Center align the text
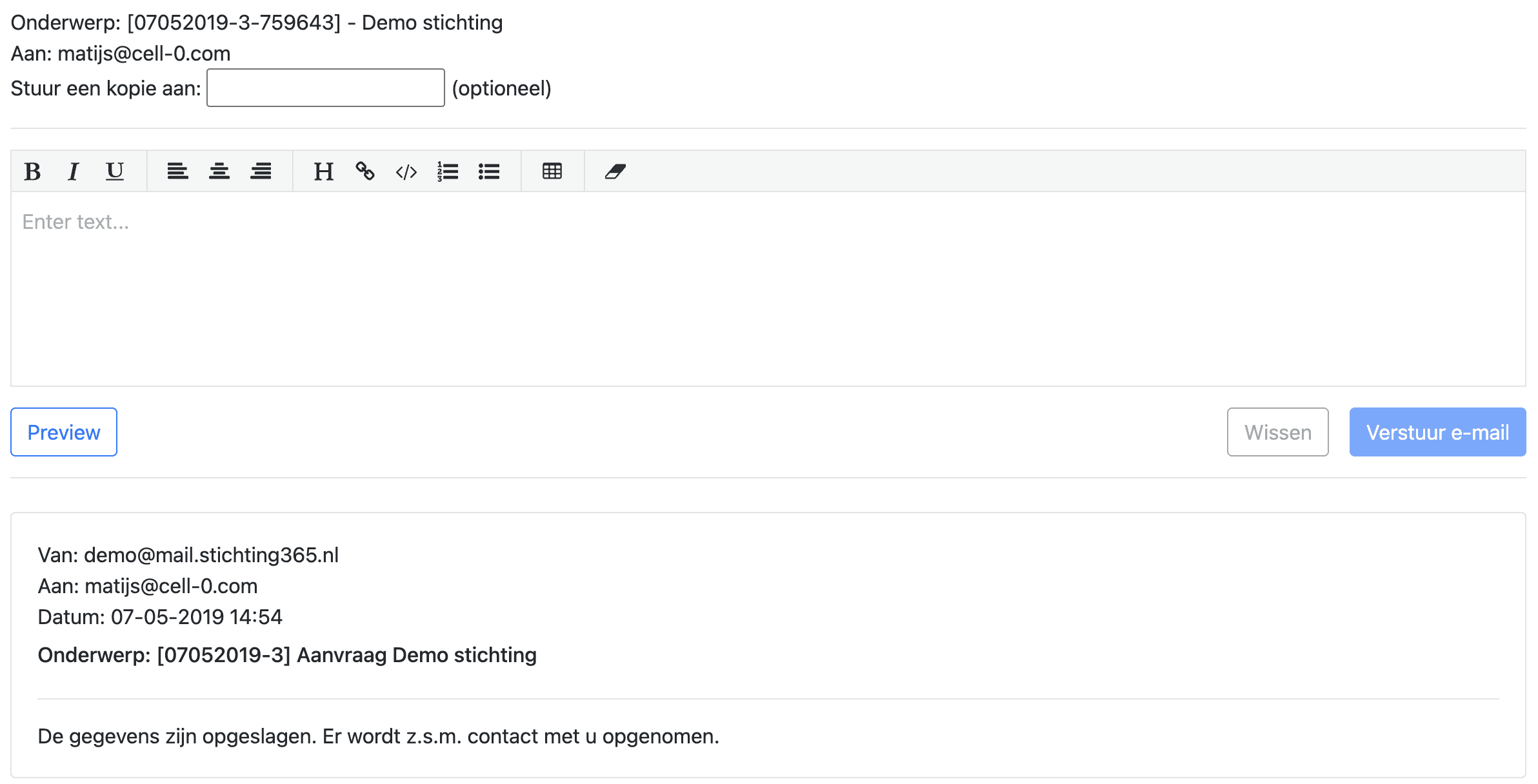 [x=219, y=171]
